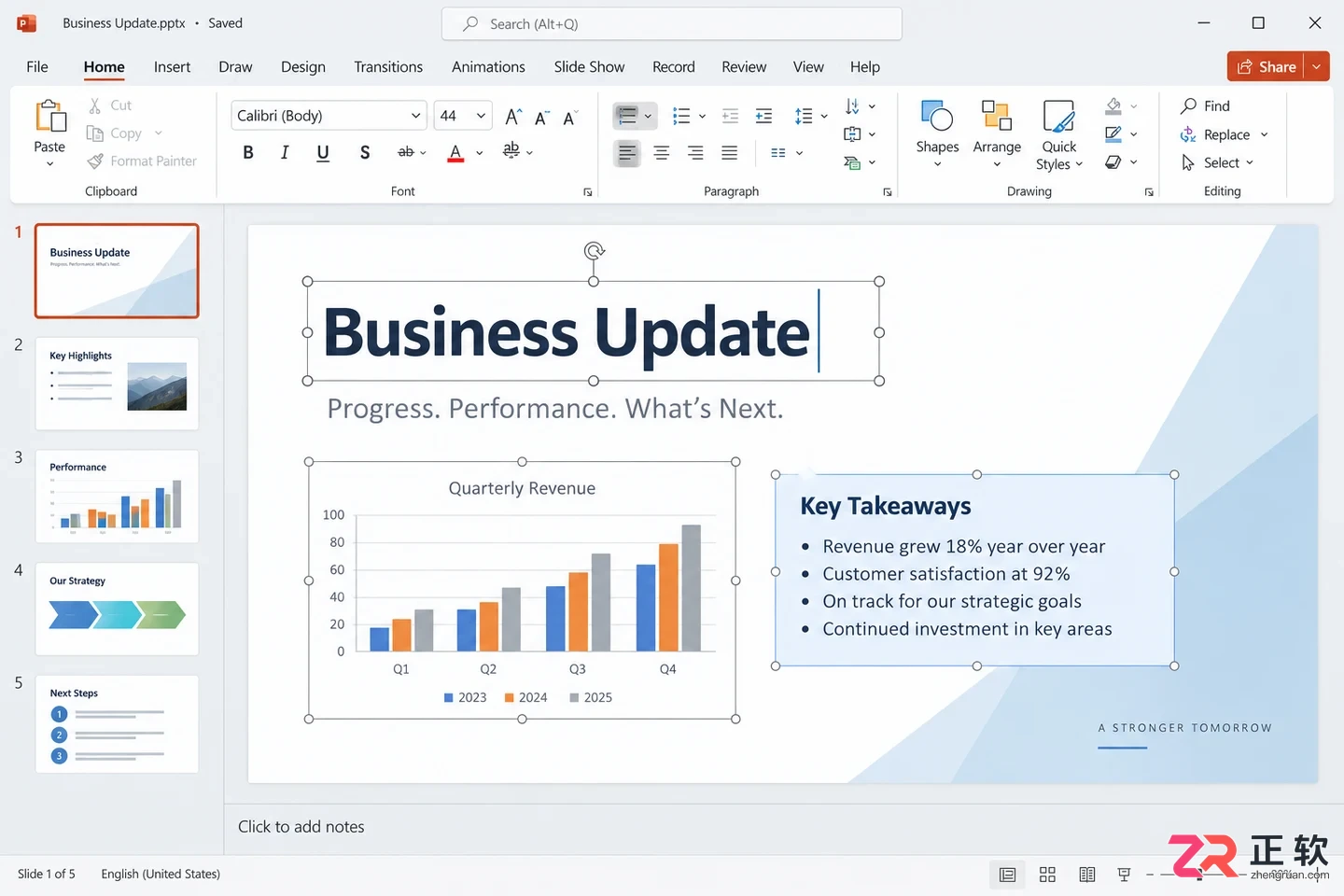This screenshot has height=896, width=1344.
Task: Click the Justify alignment icon
Action: (x=730, y=152)
